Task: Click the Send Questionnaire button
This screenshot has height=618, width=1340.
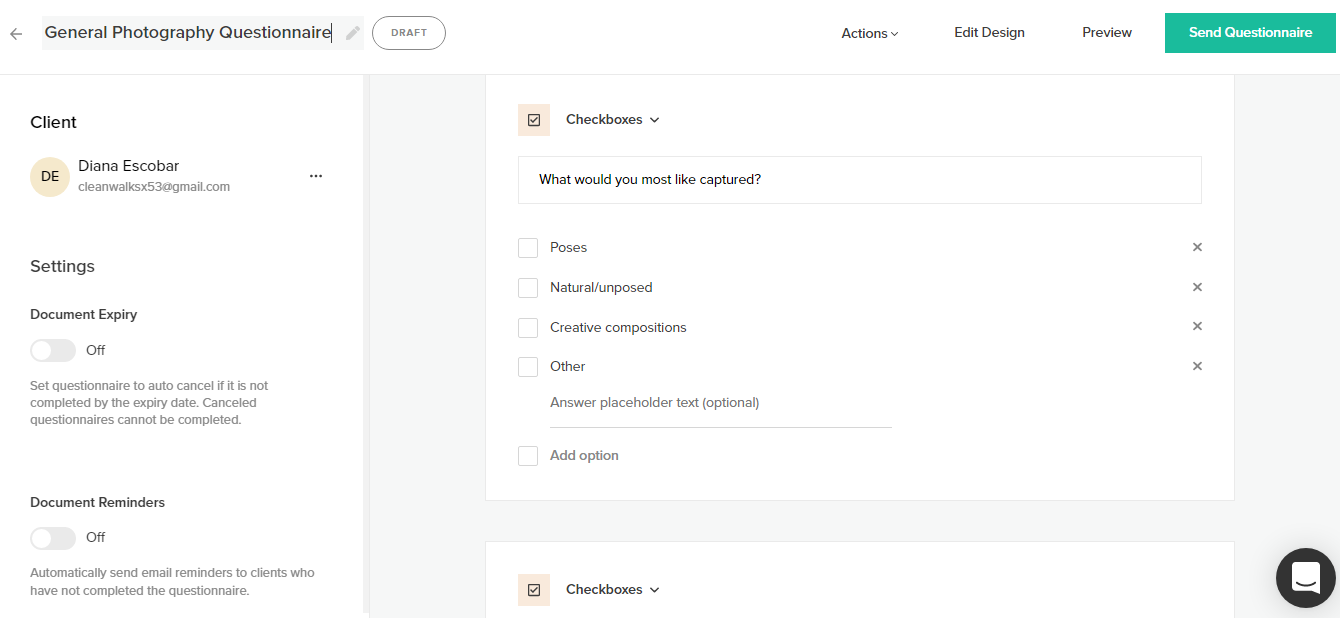Action: pyautogui.click(x=1250, y=33)
